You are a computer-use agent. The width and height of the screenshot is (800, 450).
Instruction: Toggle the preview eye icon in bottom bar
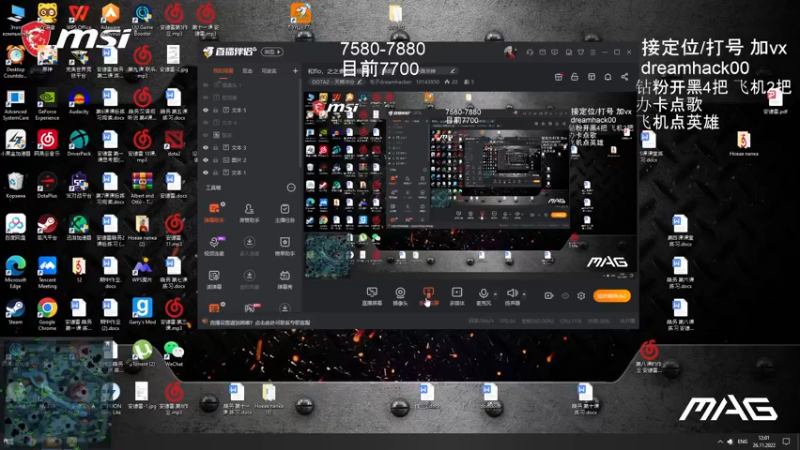pyautogui.click(x=565, y=295)
